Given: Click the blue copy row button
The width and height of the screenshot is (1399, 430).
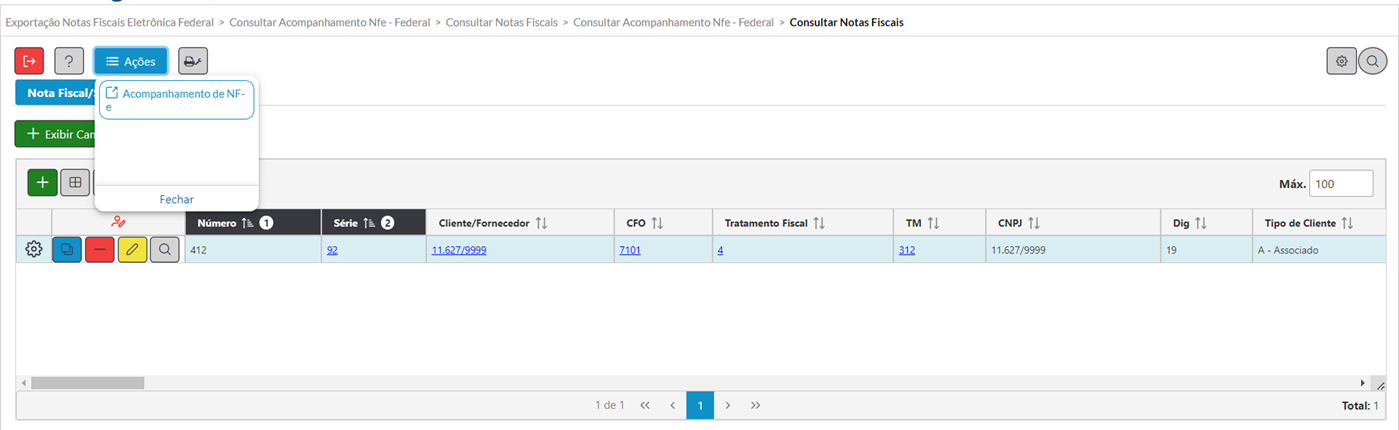Looking at the screenshot, I should point(67,250).
